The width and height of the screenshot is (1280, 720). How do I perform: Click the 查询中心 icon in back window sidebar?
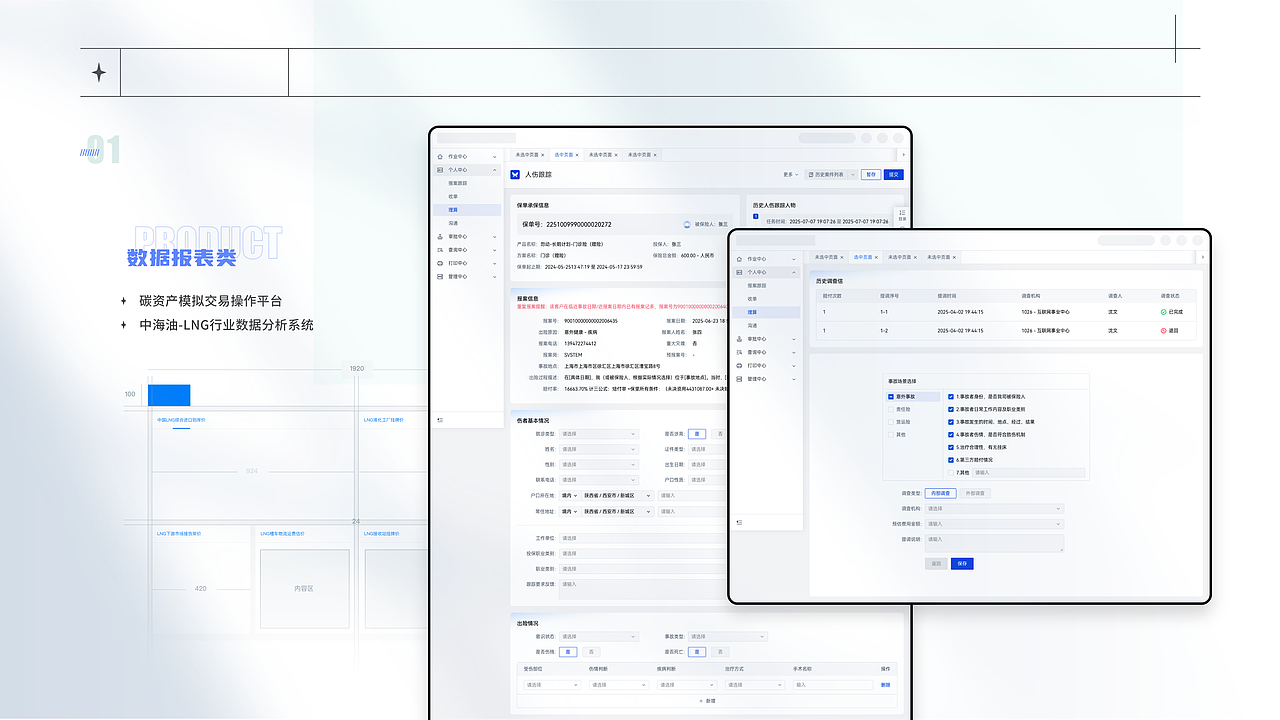441,250
